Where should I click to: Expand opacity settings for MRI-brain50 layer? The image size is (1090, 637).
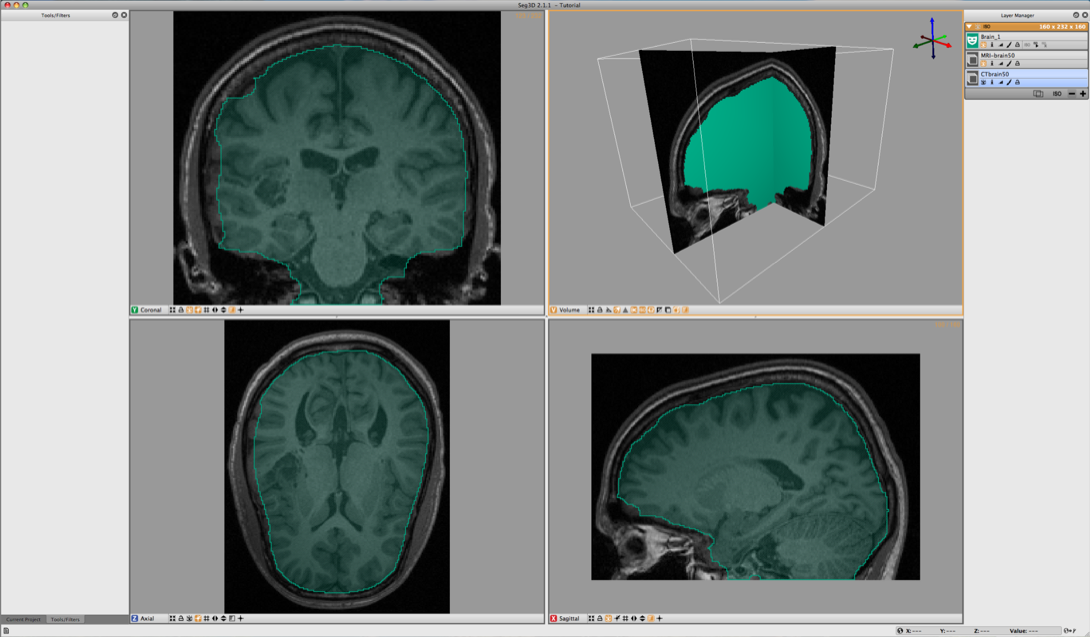pyautogui.click(x=1001, y=63)
